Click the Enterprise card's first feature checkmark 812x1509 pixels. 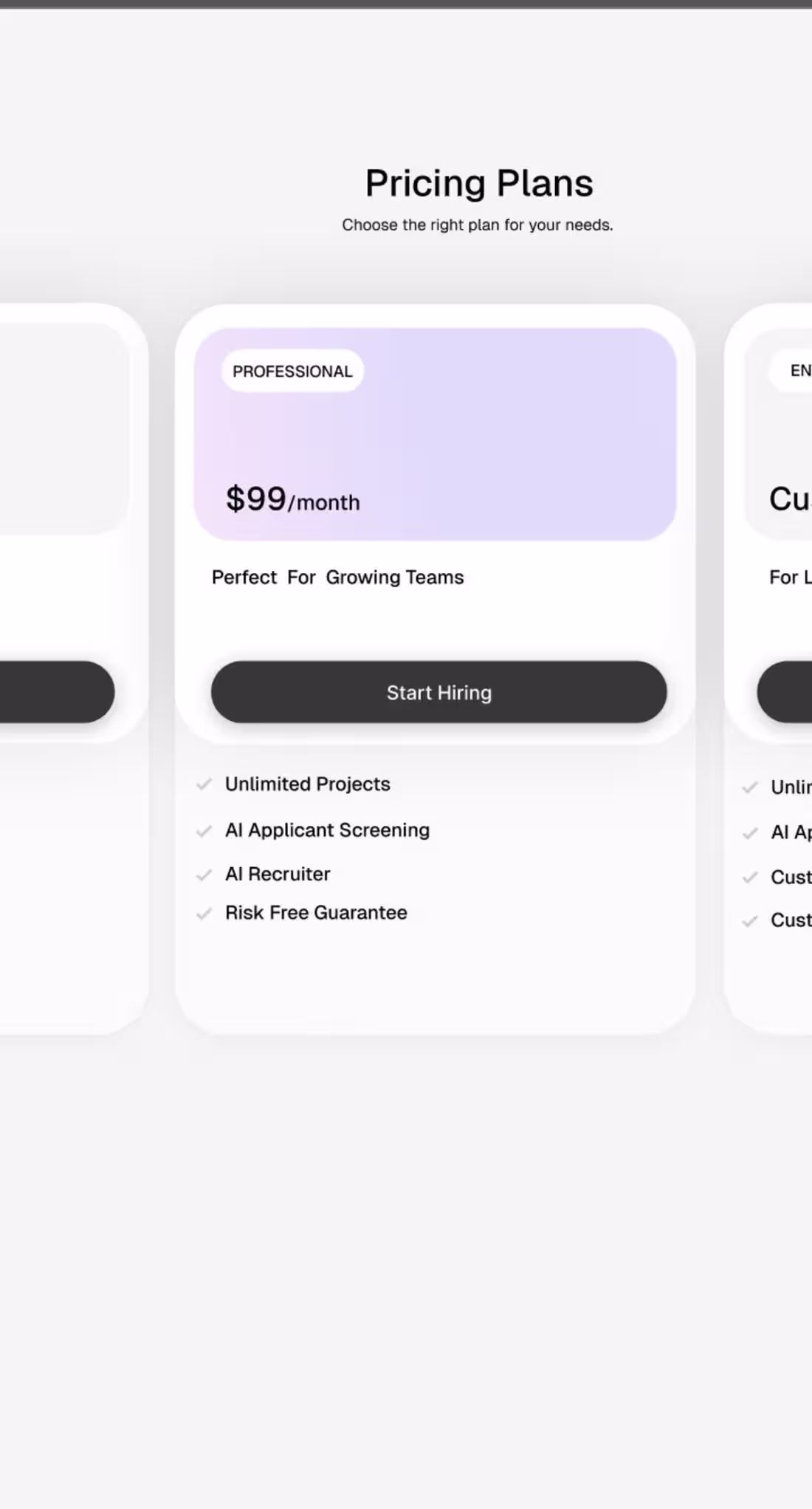750,788
